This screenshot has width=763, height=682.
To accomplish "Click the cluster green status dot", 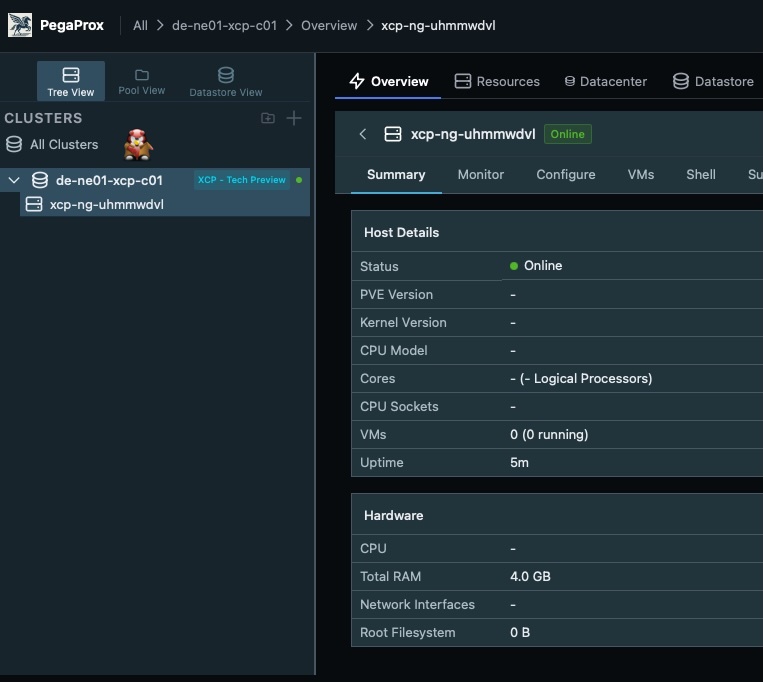I will click(299, 180).
